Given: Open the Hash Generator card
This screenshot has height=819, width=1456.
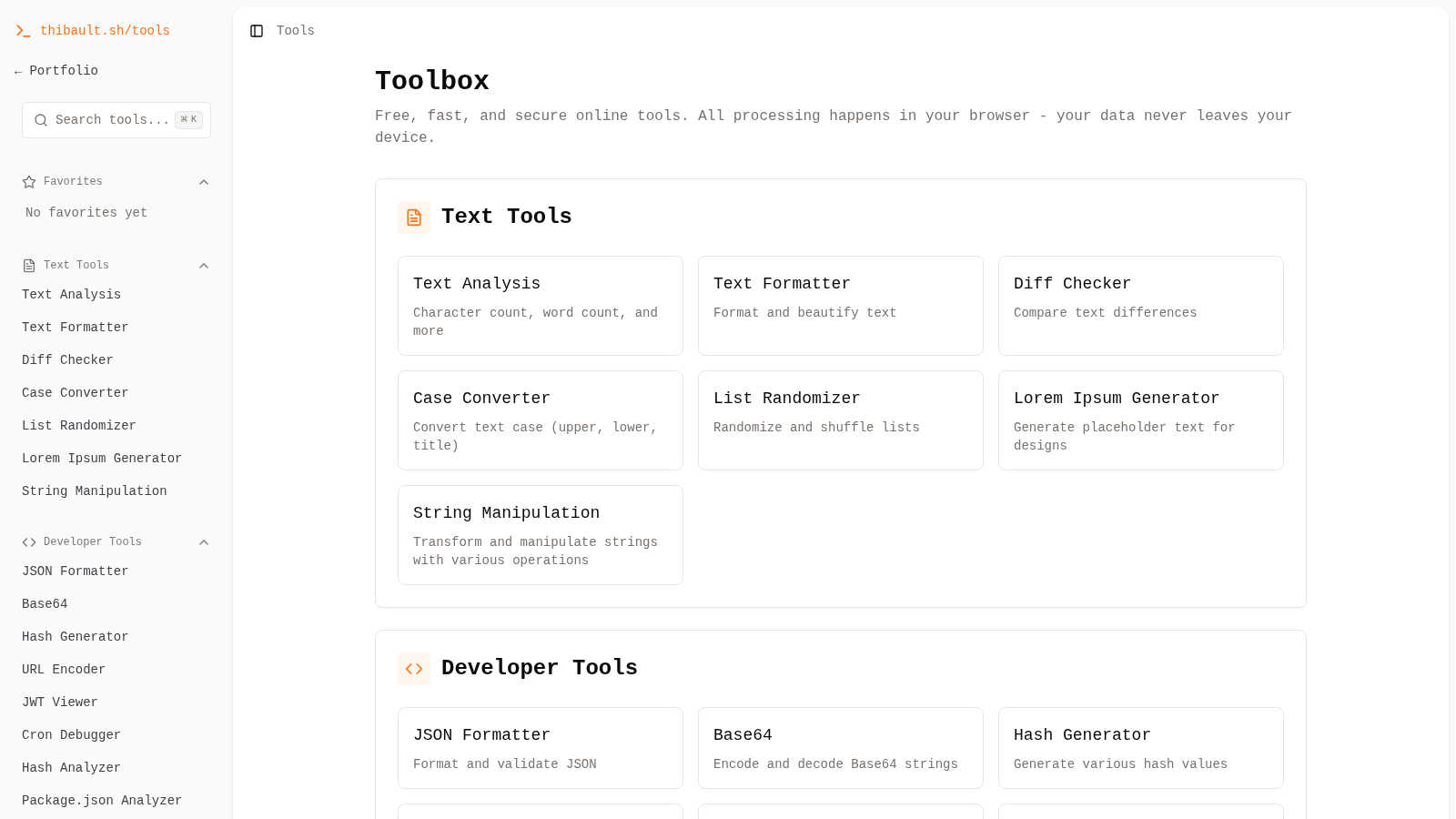Looking at the screenshot, I should pyautogui.click(x=1141, y=748).
